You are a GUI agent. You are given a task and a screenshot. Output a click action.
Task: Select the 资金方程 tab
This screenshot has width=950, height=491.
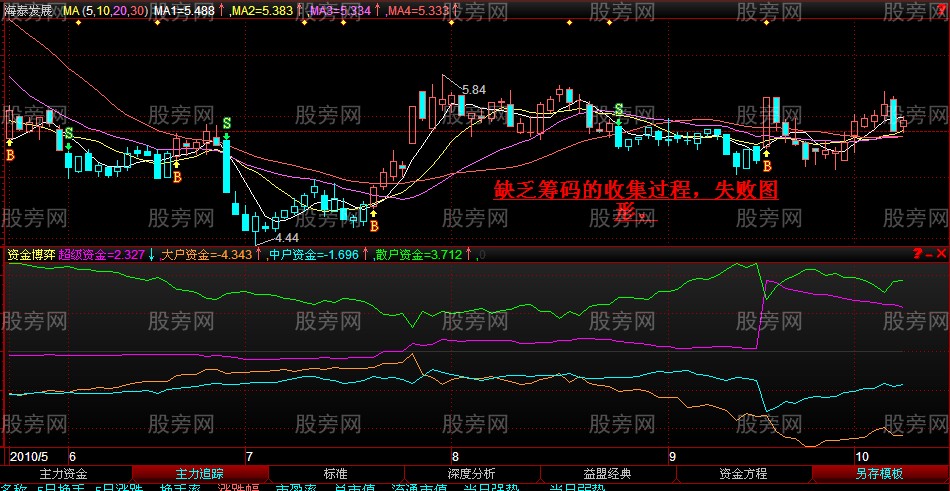(x=743, y=473)
